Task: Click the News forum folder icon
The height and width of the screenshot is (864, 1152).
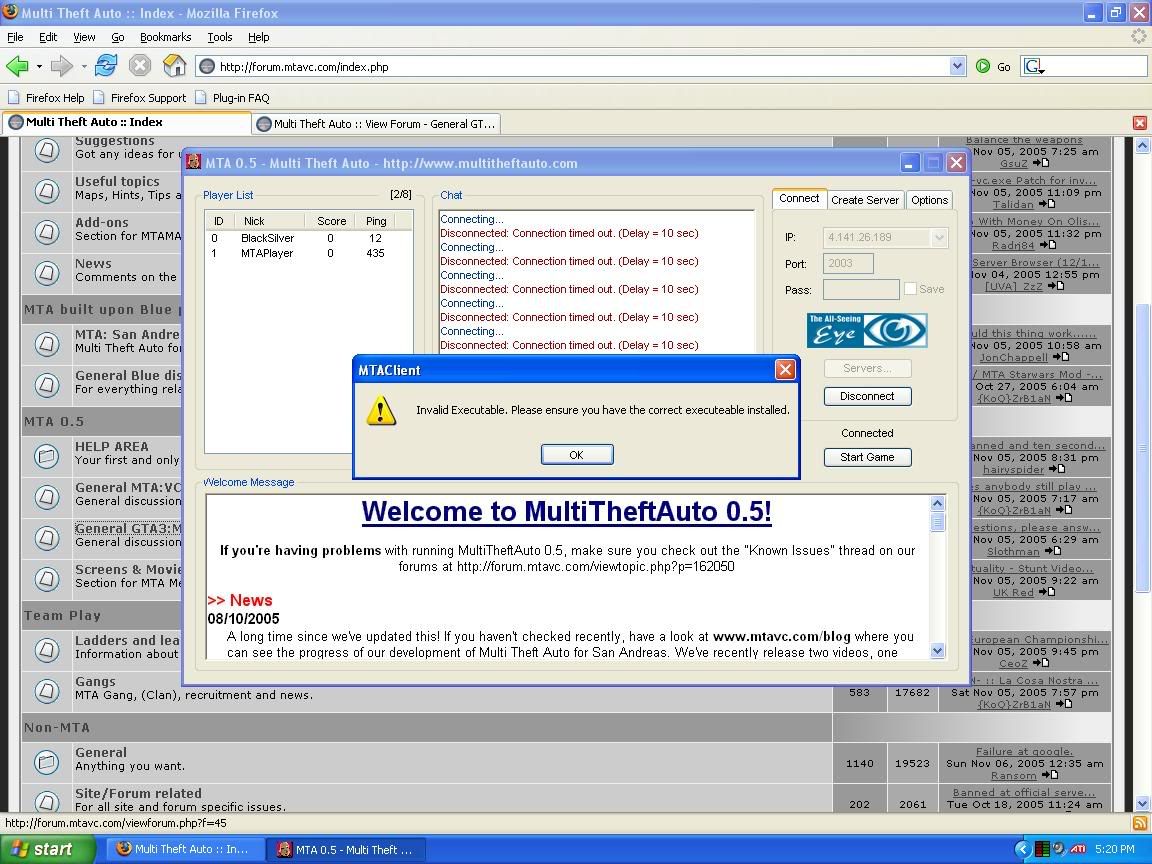Action: [46, 272]
